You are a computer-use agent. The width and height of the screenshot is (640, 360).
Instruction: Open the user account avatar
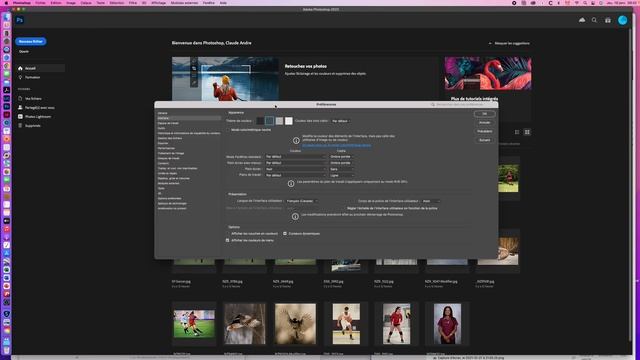coord(622,20)
